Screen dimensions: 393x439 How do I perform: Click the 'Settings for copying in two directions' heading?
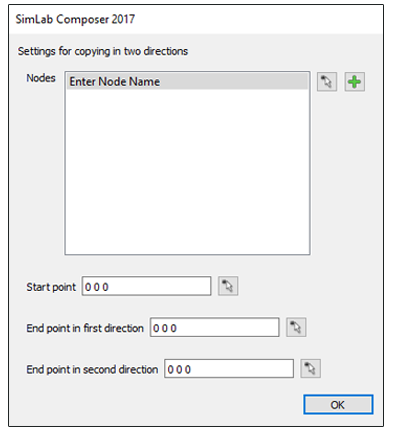[x=103, y=51]
